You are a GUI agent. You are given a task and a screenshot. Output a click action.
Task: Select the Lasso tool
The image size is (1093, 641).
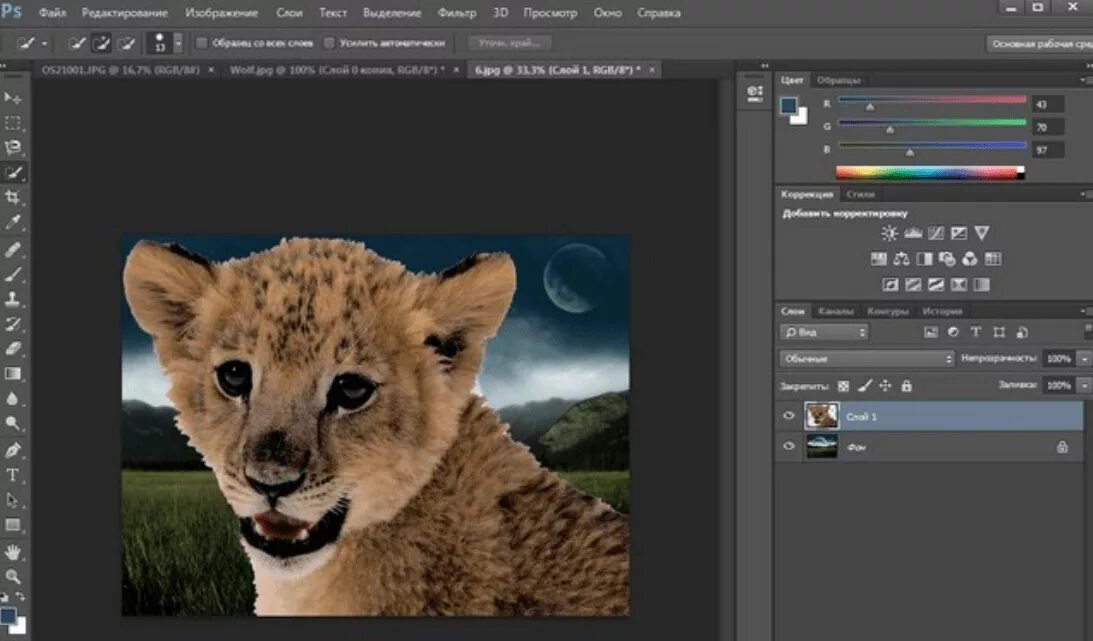tap(13, 148)
